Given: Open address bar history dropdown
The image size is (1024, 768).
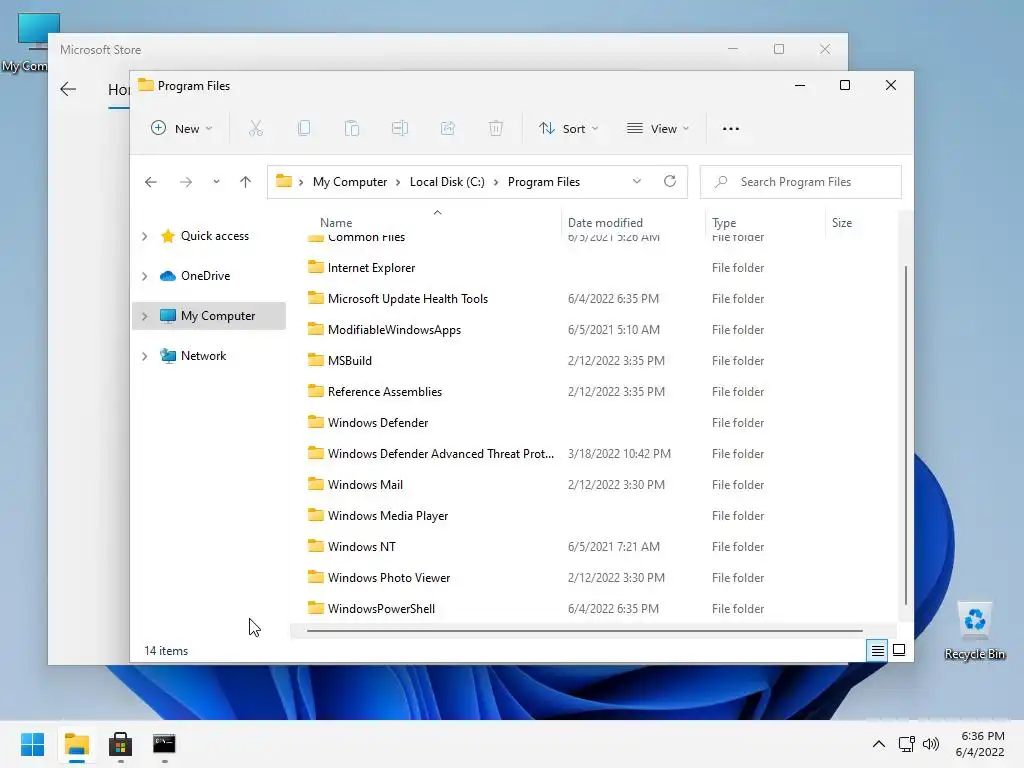Looking at the screenshot, I should (637, 182).
